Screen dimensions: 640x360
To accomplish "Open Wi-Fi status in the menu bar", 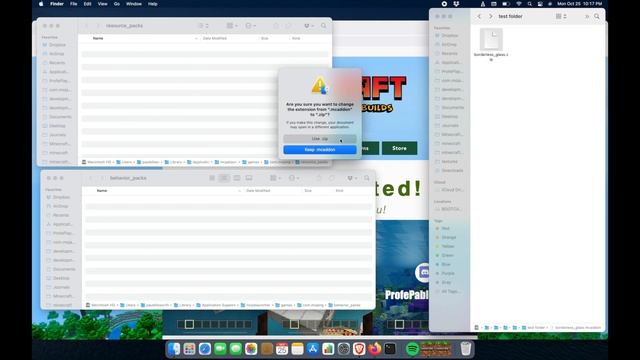I will coord(519,4).
